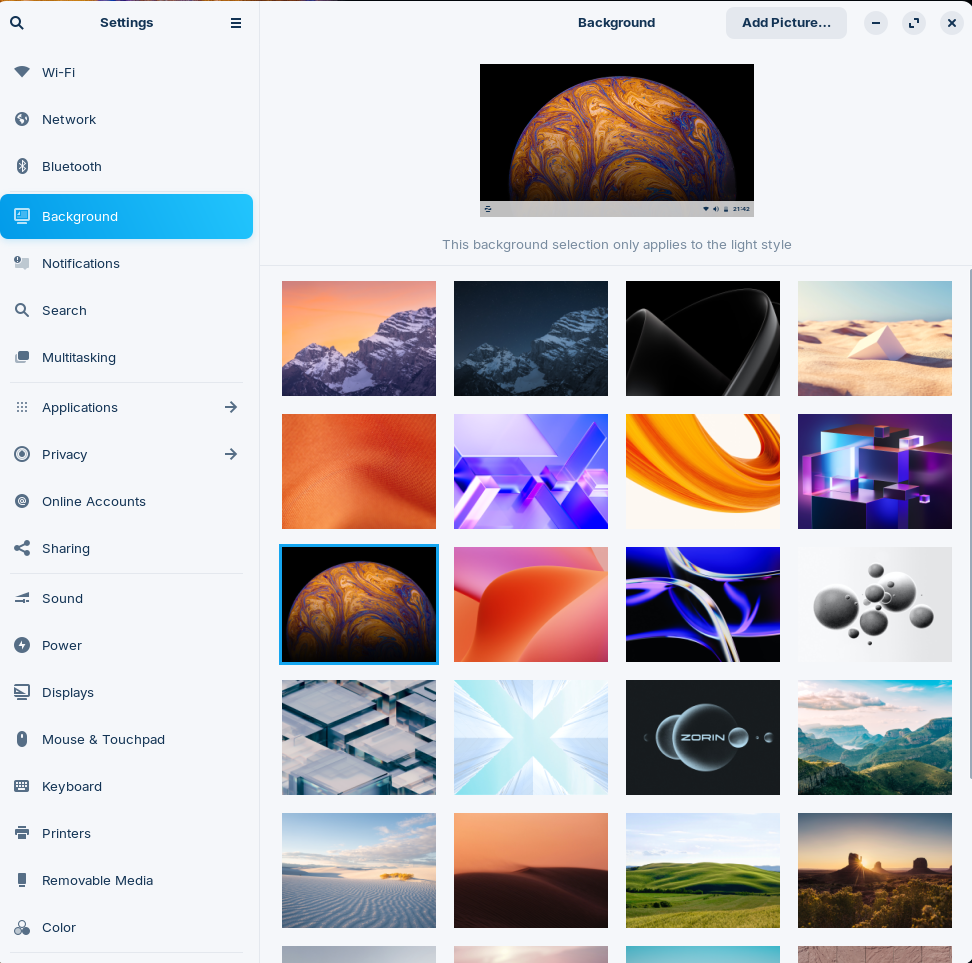Screen dimensions: 972x963
Task: Open the hamburger menu next to Settings title
Action: pos(236,23)
